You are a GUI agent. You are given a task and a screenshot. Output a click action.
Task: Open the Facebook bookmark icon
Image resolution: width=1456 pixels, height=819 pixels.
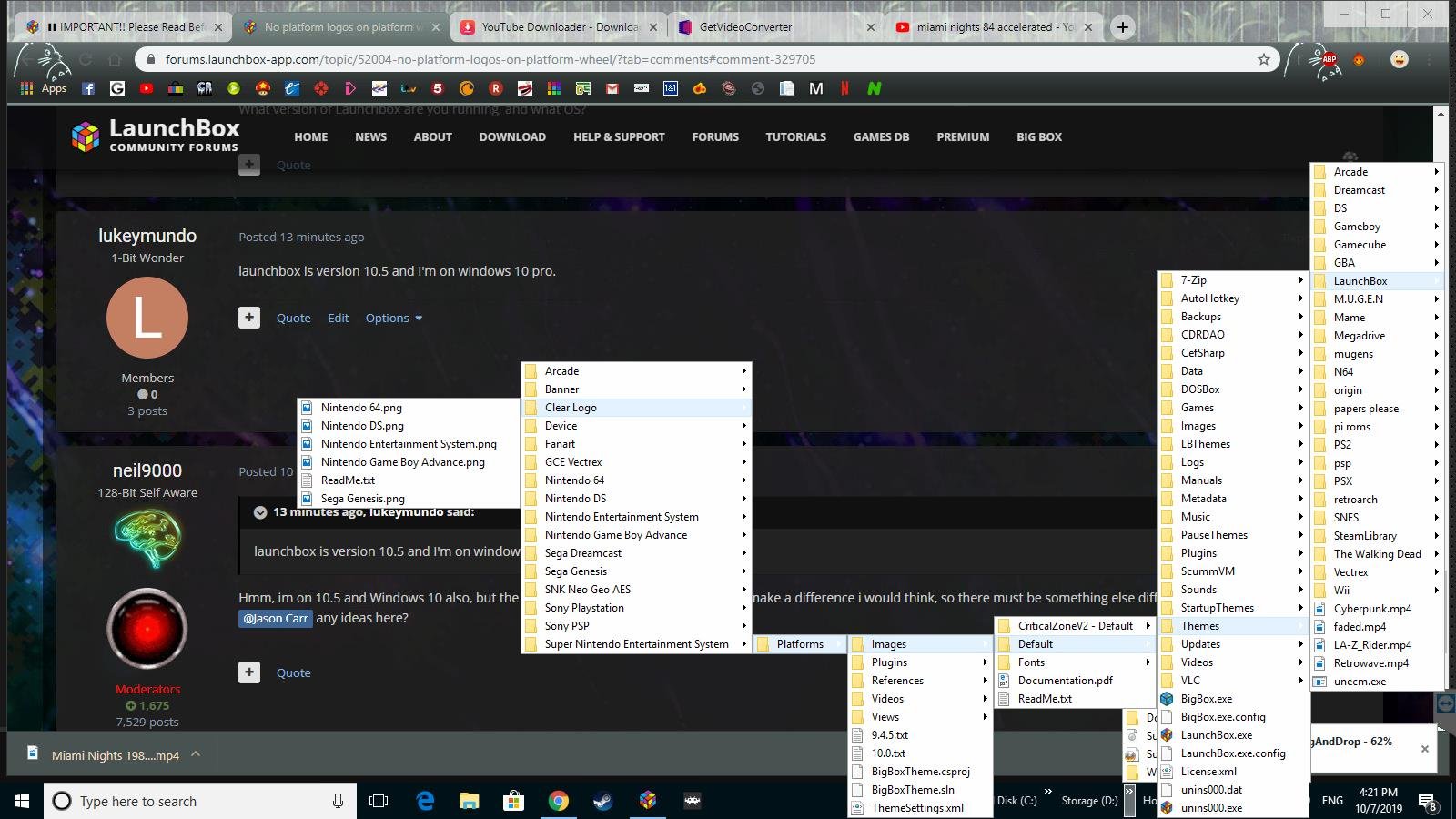[88, 88]
